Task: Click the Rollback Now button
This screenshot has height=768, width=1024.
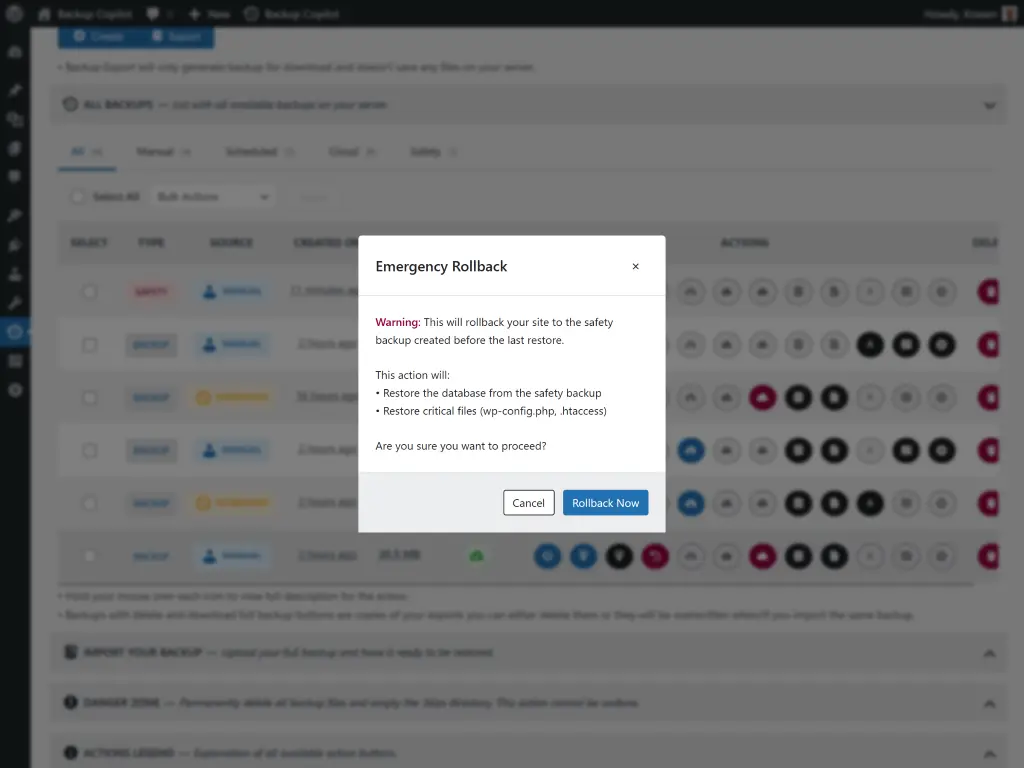Action: 605,503
